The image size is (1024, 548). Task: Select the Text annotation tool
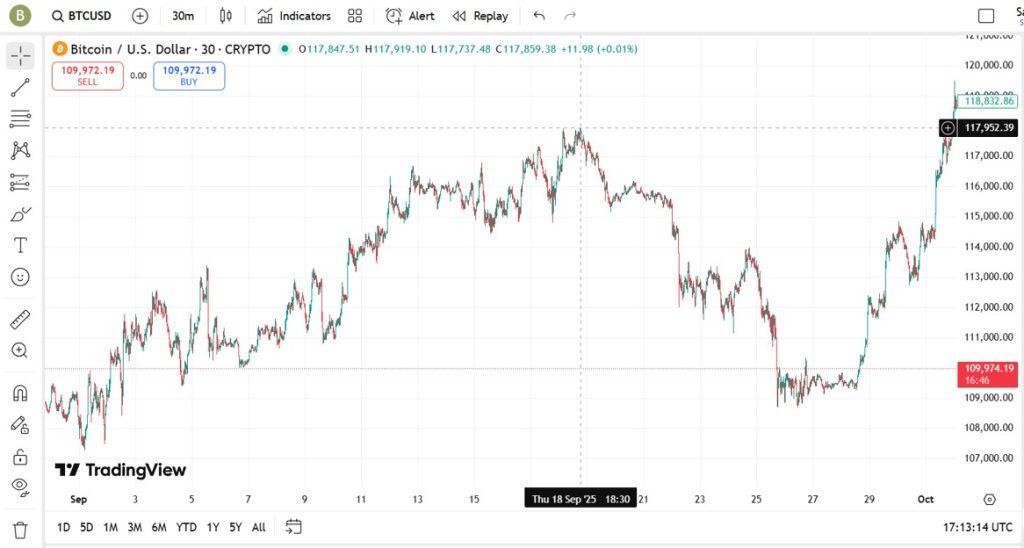(20, 245)
